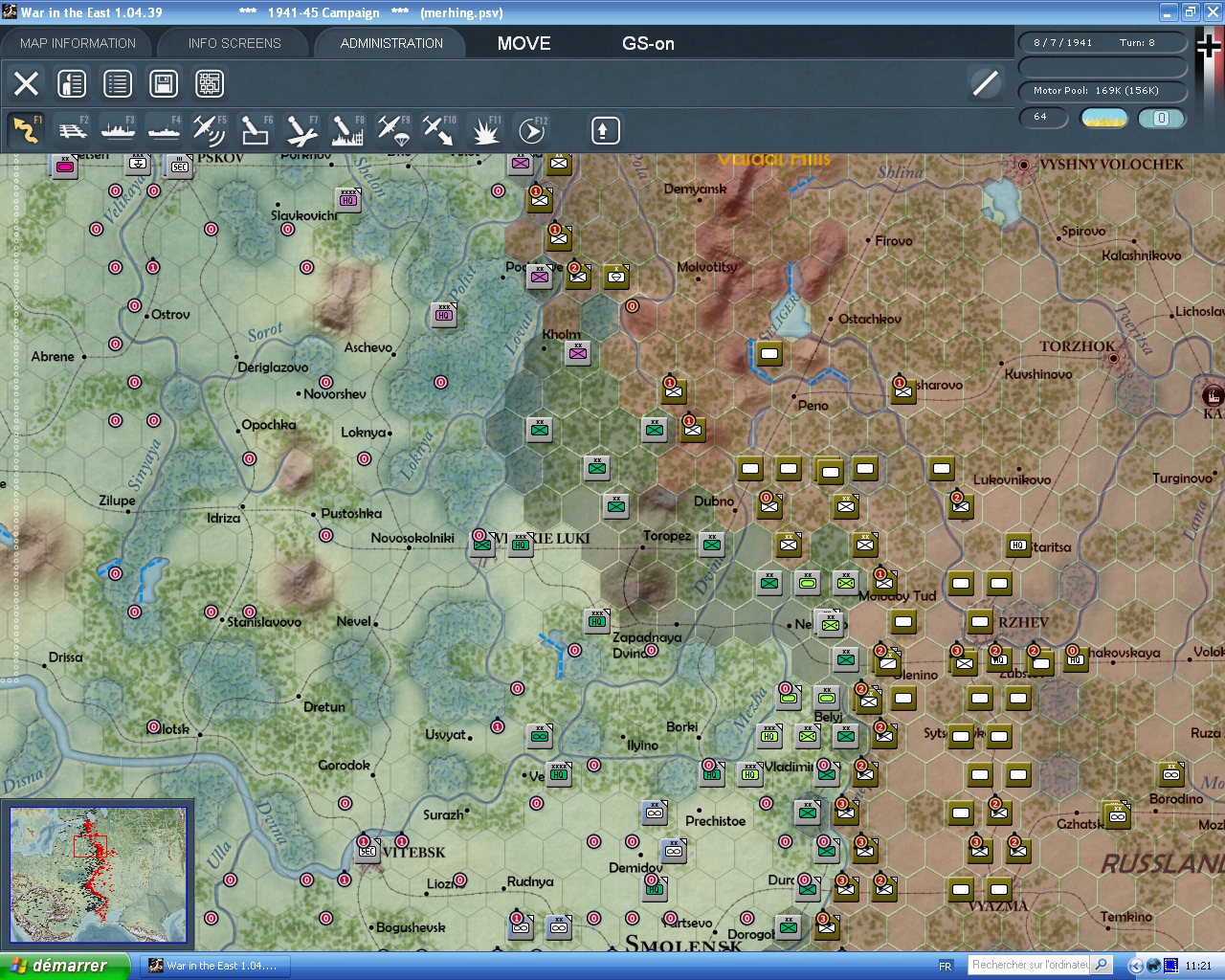Open the MAP INFORMATION tab
This screenshot has height=980, width=1225.
click(x=78, y=43)
